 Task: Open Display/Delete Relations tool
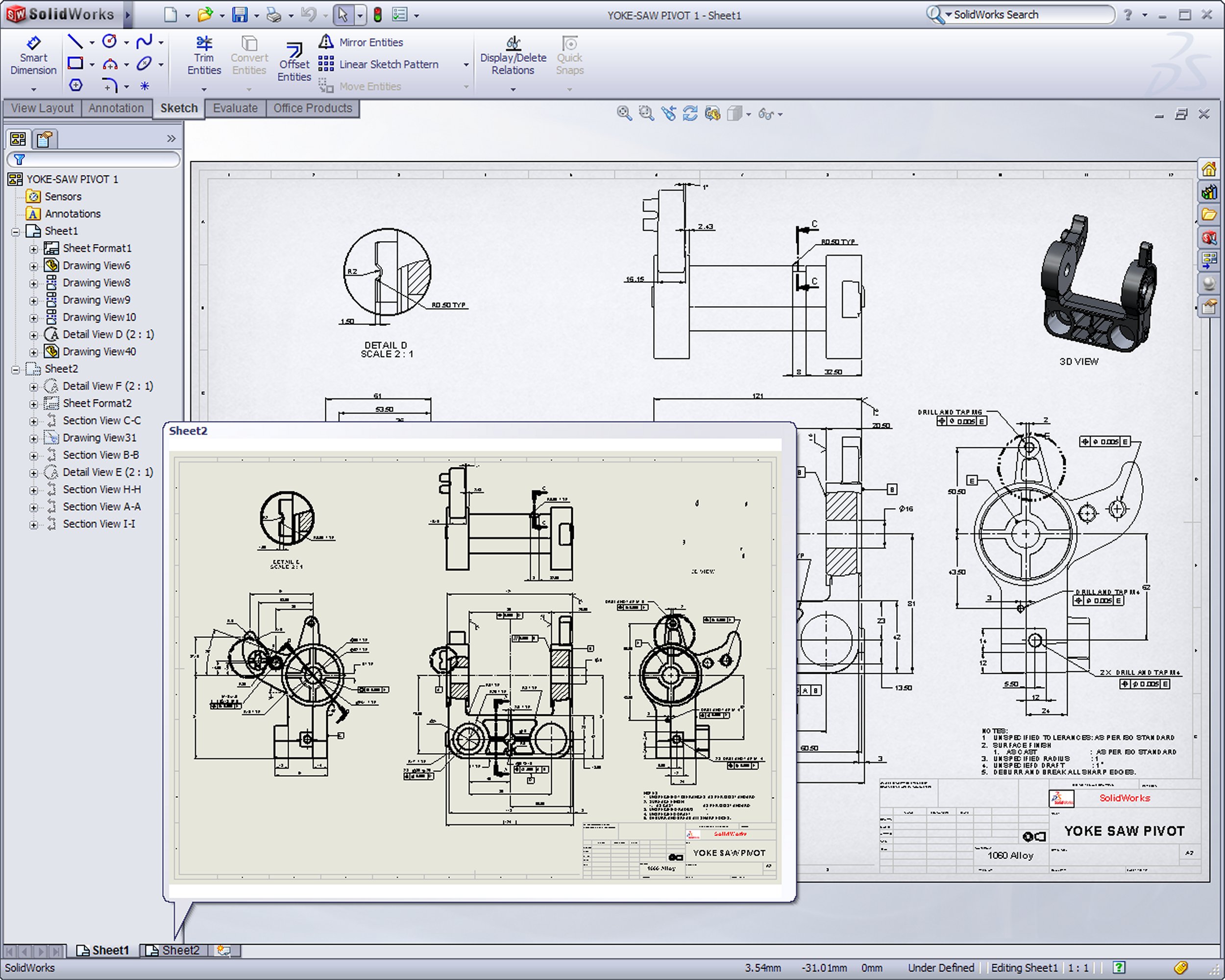513,56
